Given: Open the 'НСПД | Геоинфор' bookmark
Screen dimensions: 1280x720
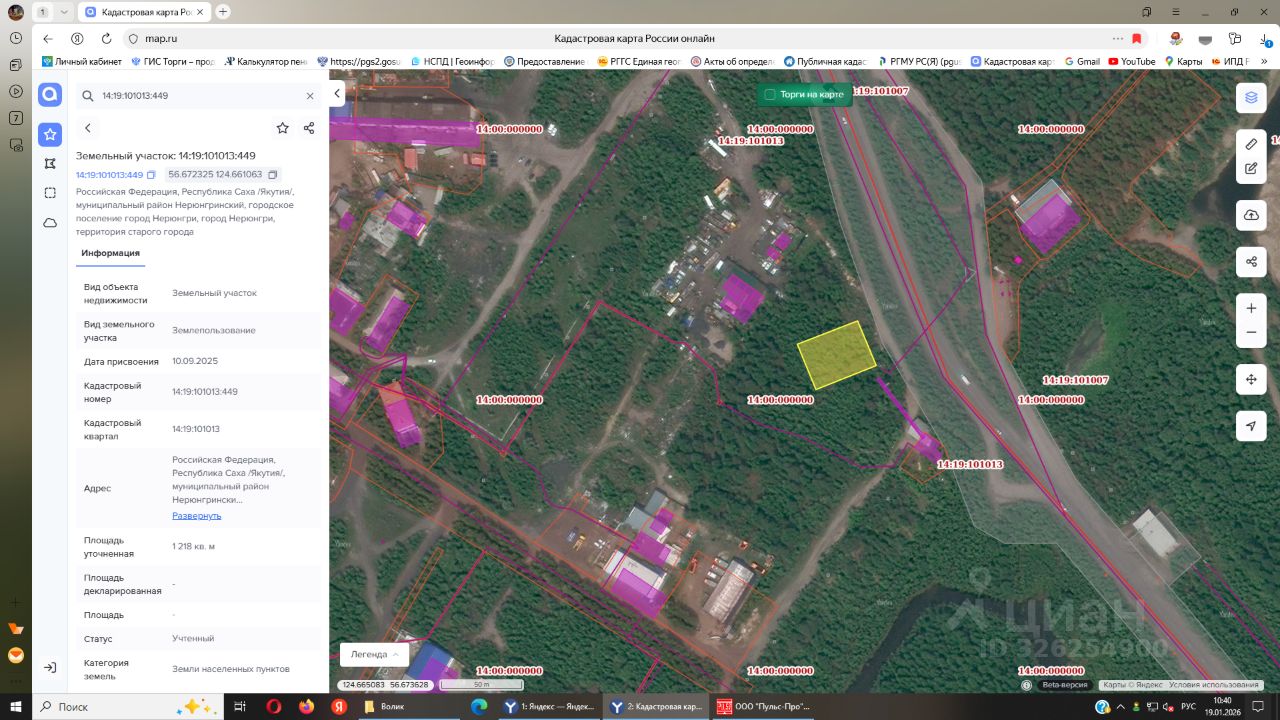Looking at the screenshot, I should (x=453, y=61).
